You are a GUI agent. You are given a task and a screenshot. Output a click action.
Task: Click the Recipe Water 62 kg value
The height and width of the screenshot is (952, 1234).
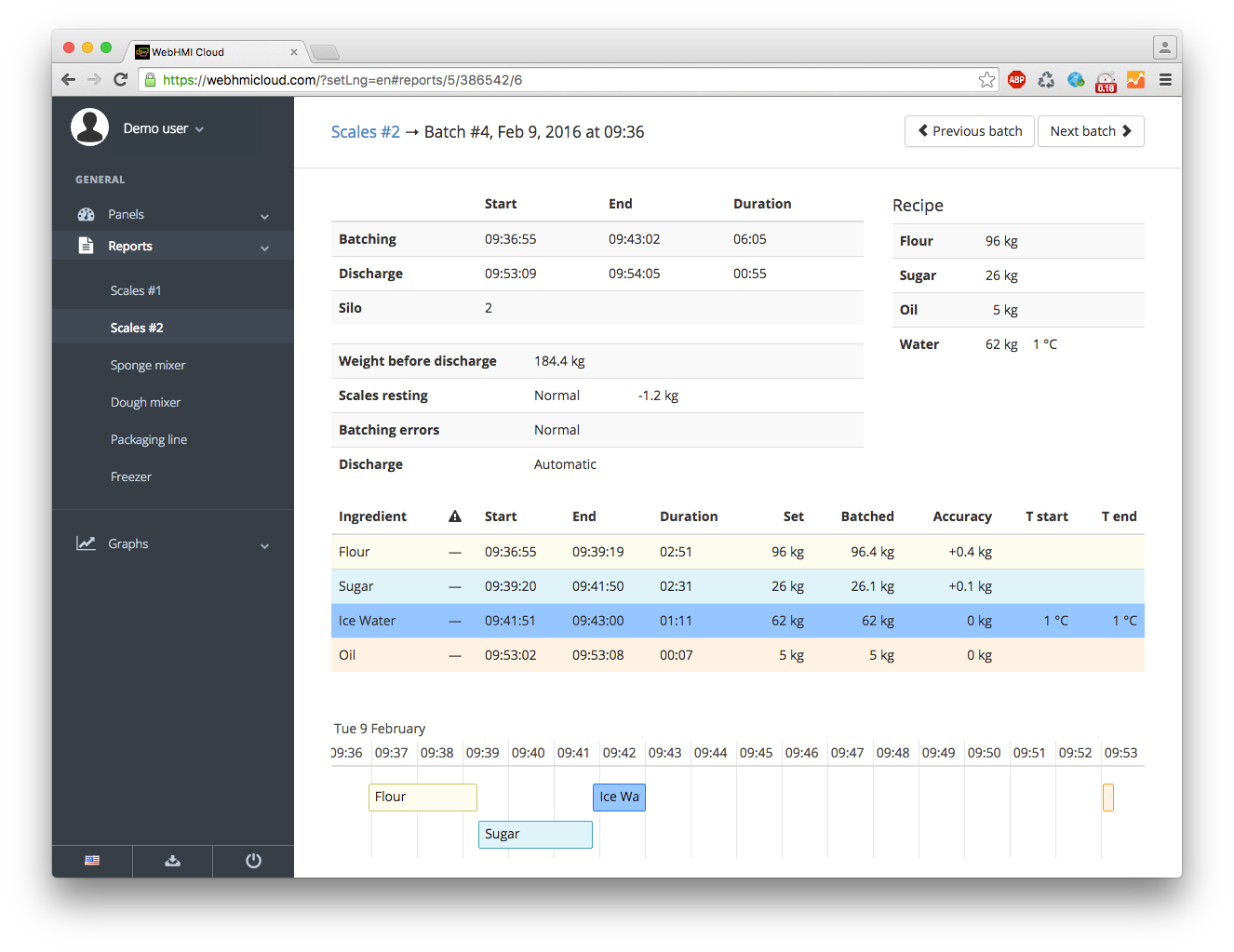tap(1001, 344)
